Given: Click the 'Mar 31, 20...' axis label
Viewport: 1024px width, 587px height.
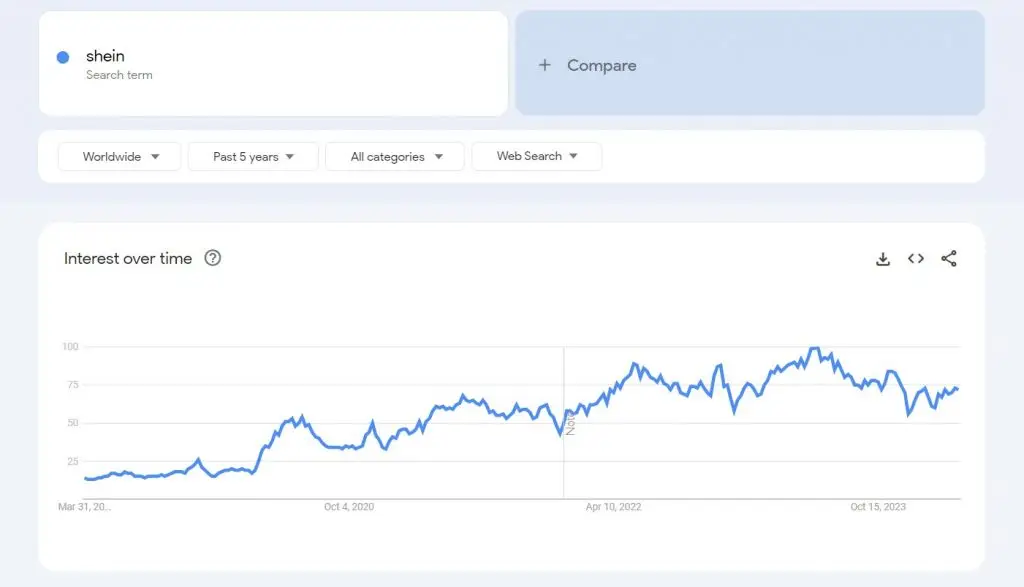Looking at the screenshot, I should tap(84, 507).
